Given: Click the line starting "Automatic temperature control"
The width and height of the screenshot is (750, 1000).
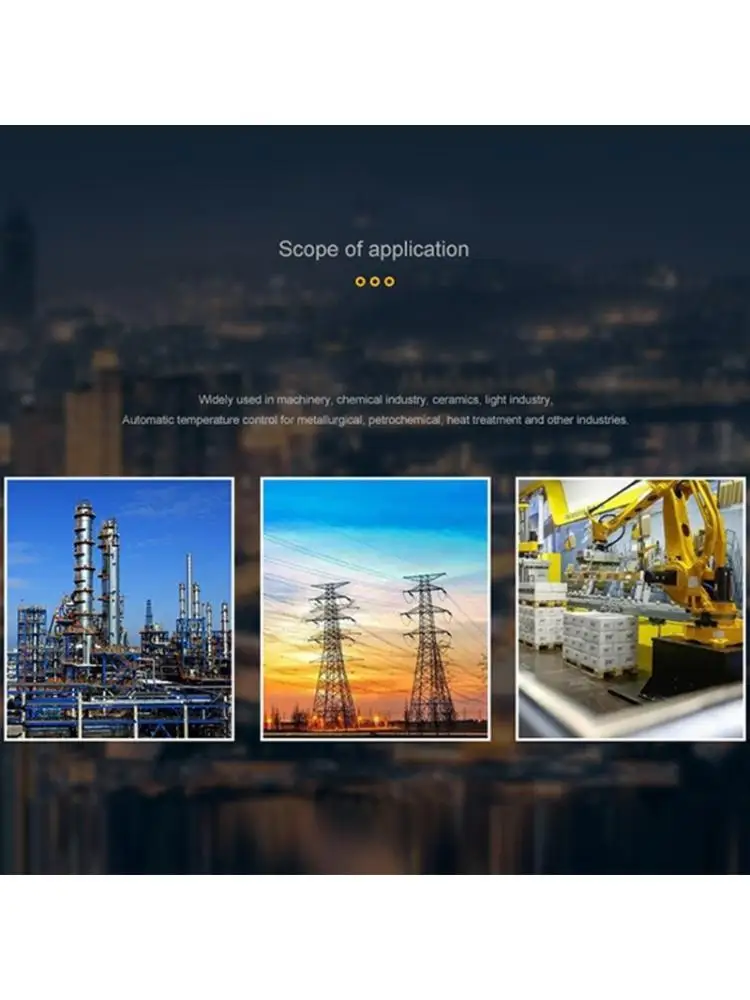Looking at the screenshot, I should [375, 420].
